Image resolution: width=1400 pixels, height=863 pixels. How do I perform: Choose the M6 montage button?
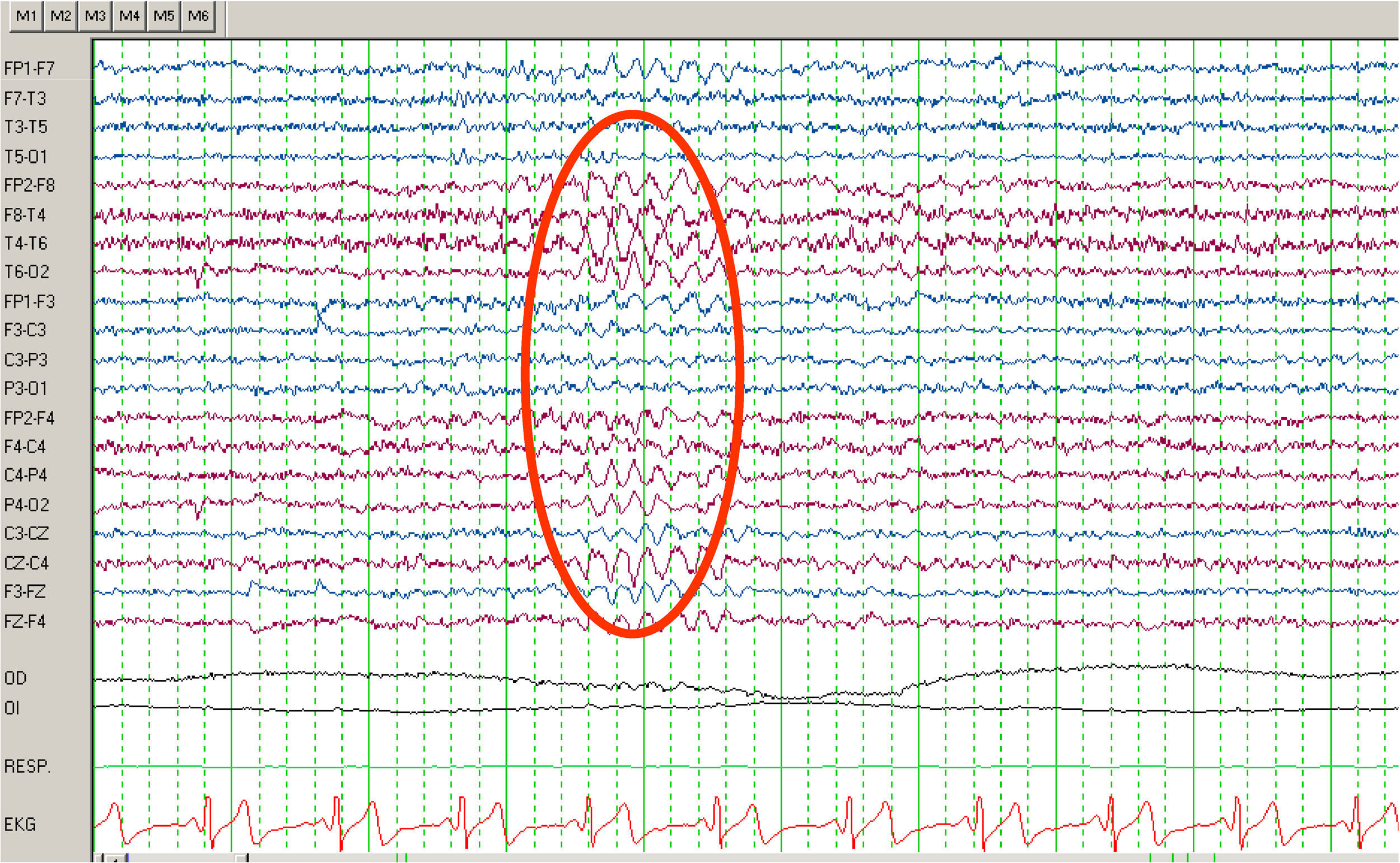[x=198, y=16]
